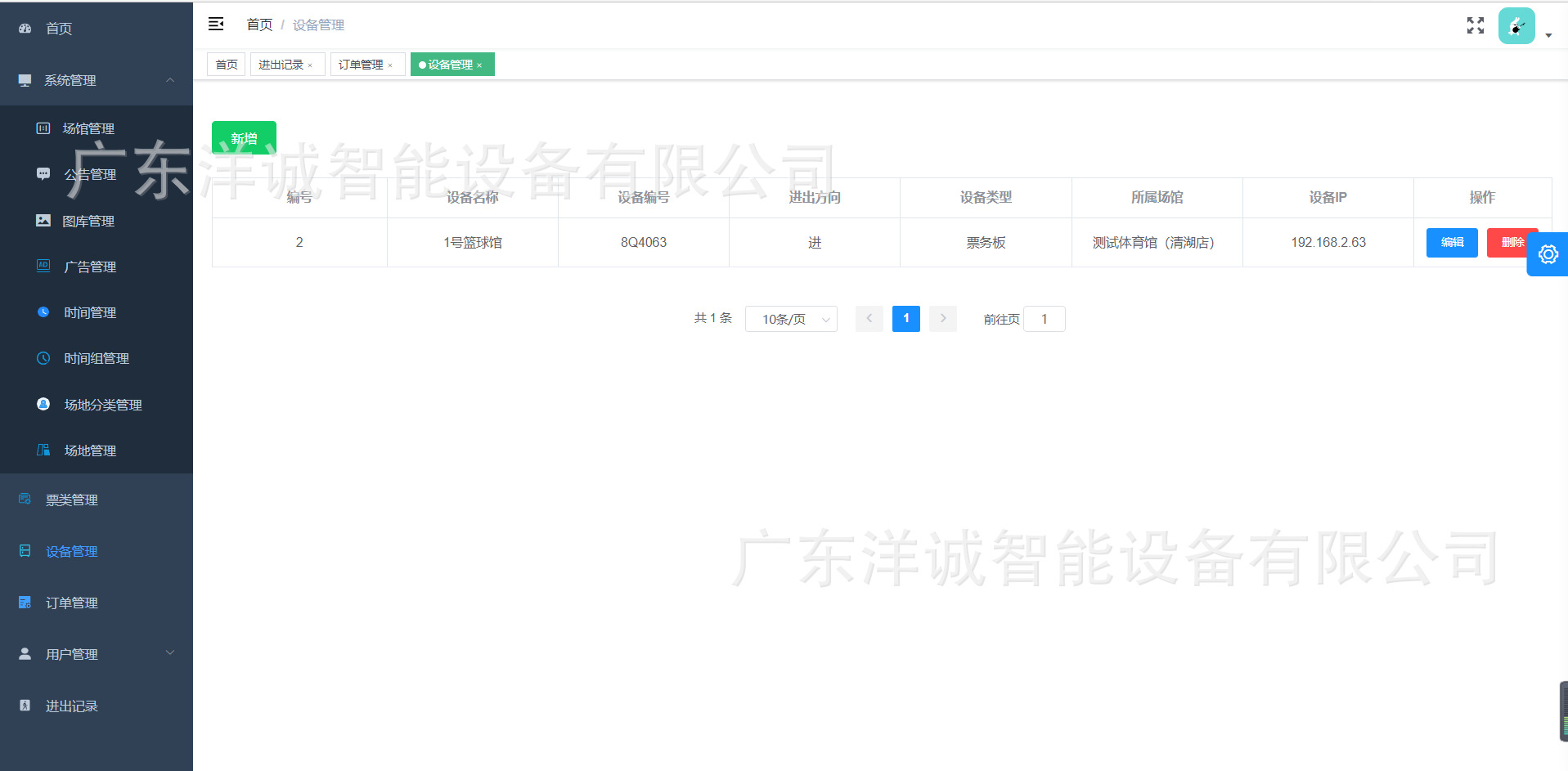Click the green 新增 button
The image size is (1568, 771).
(243, 137)
